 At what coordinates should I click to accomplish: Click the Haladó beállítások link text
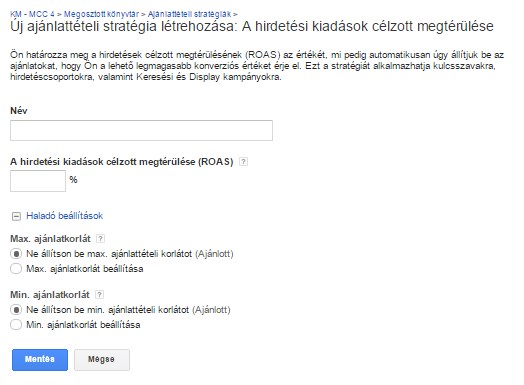[x=64, y=216]
